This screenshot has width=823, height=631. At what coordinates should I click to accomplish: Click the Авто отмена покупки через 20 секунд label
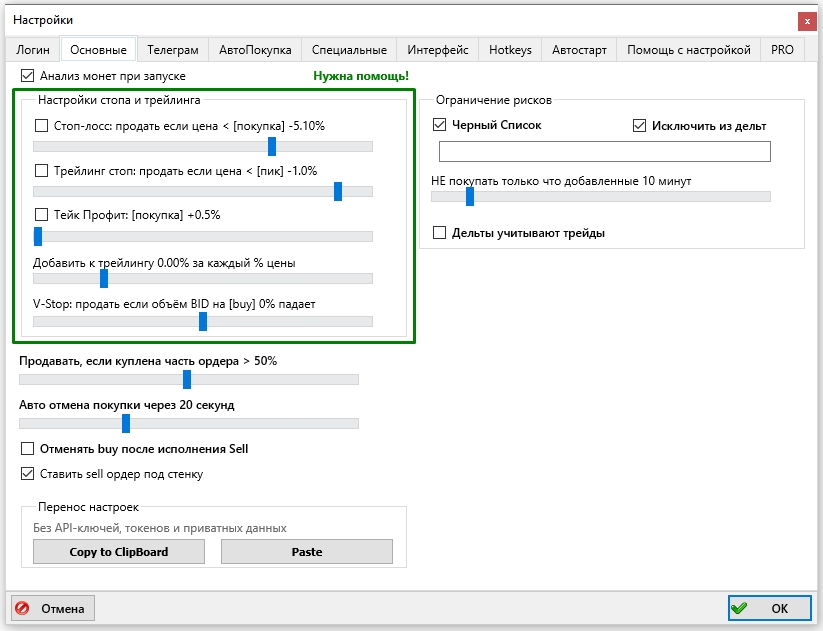point(127,405)
